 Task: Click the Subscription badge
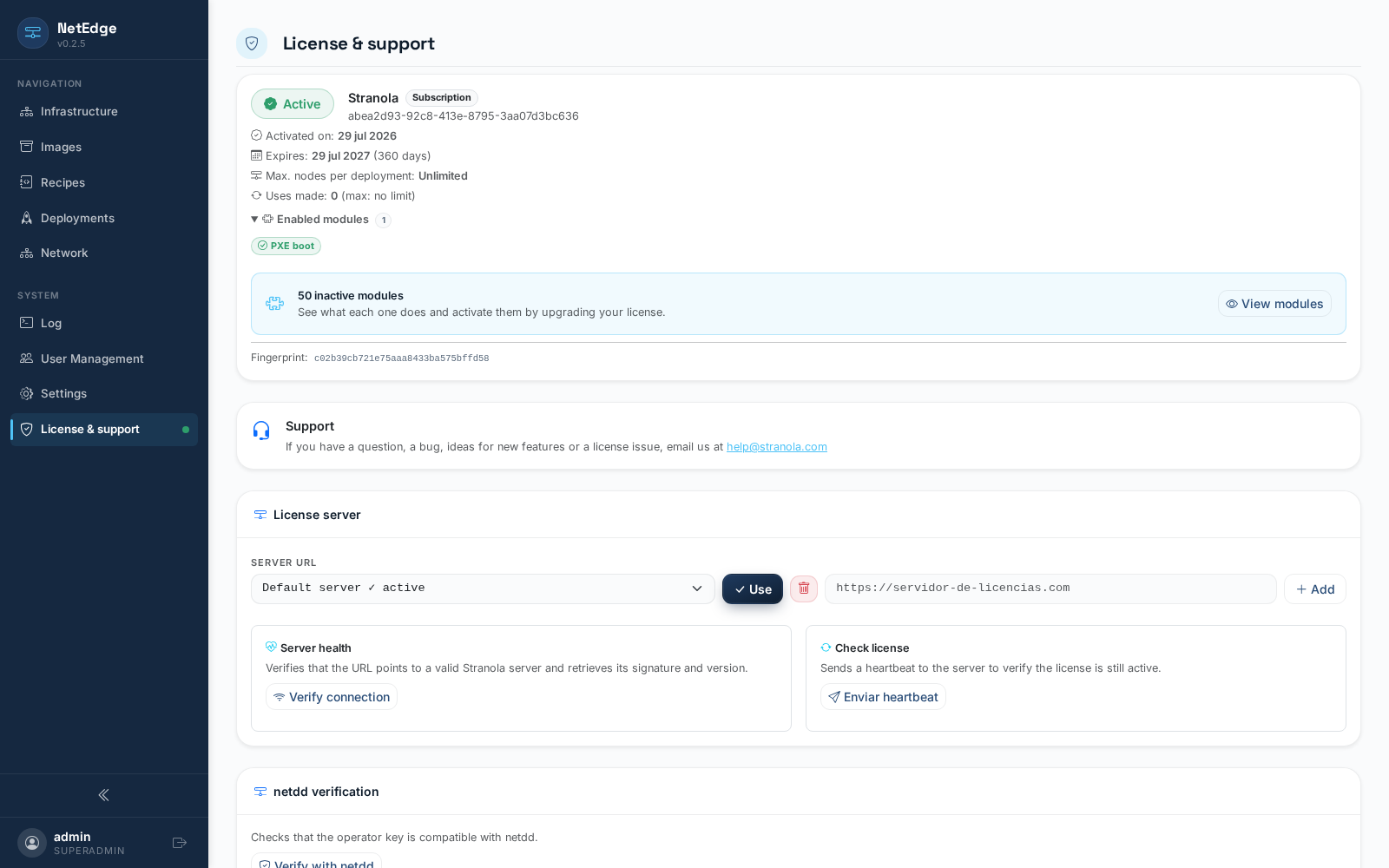[x=442, y=98]
